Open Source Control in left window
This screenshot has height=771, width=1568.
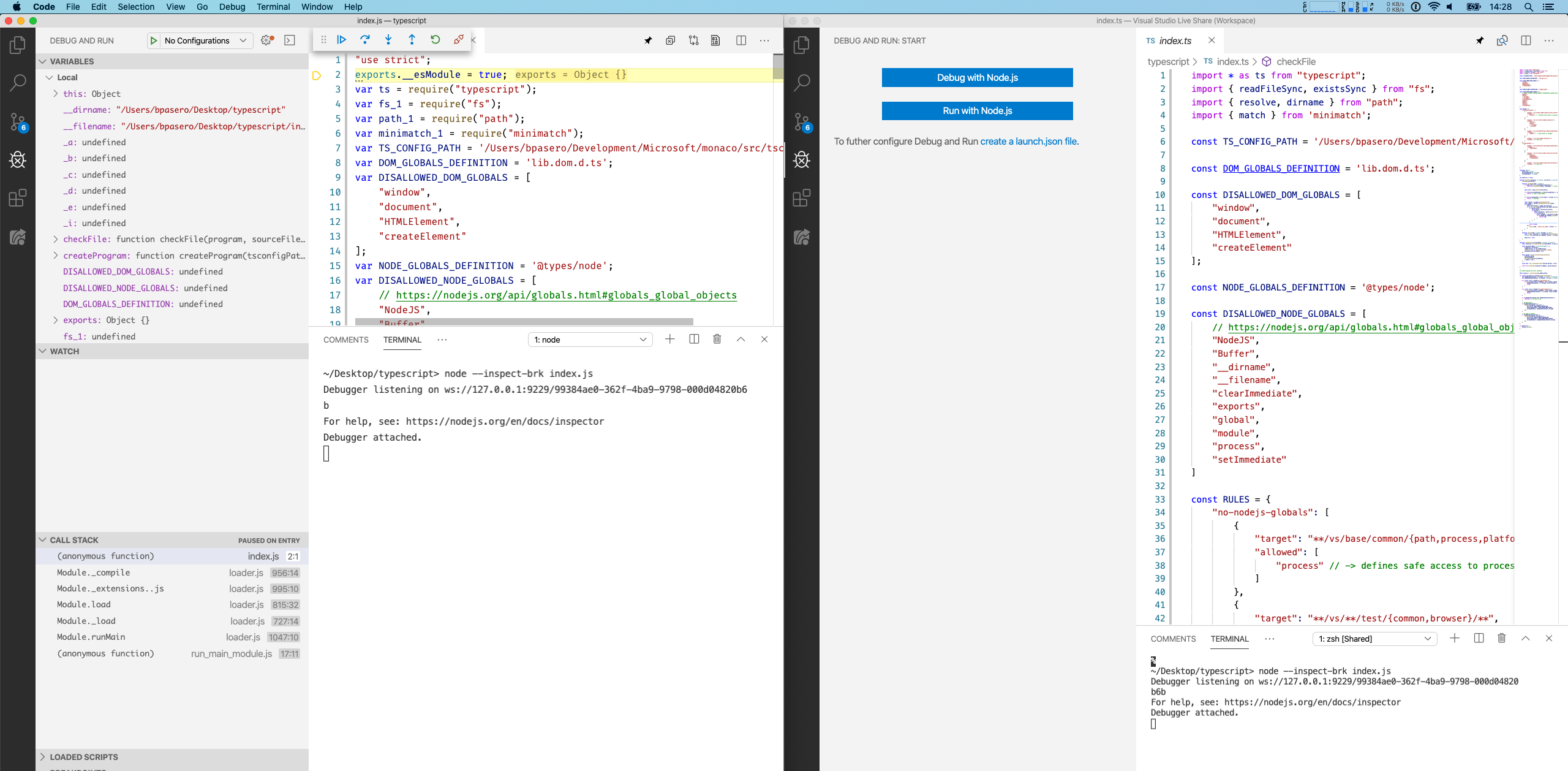click(18, 121)
